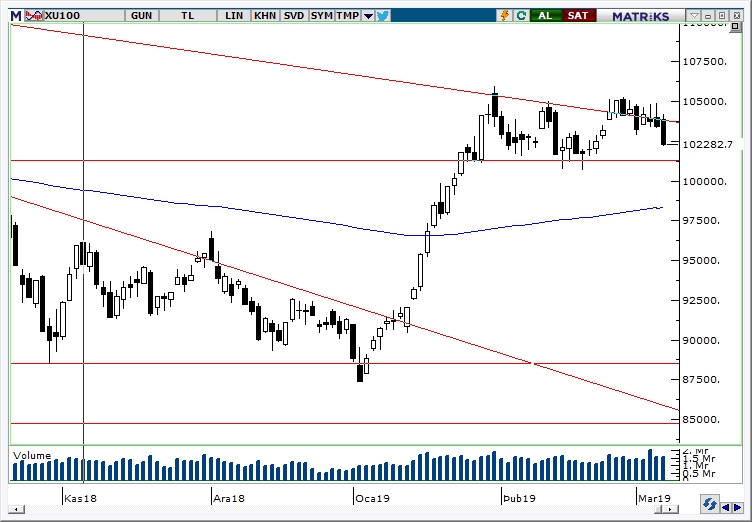The image size is (752, 522).
Task: Open the window dropdown triangle near MATRIKS
Action: [694, 16]
